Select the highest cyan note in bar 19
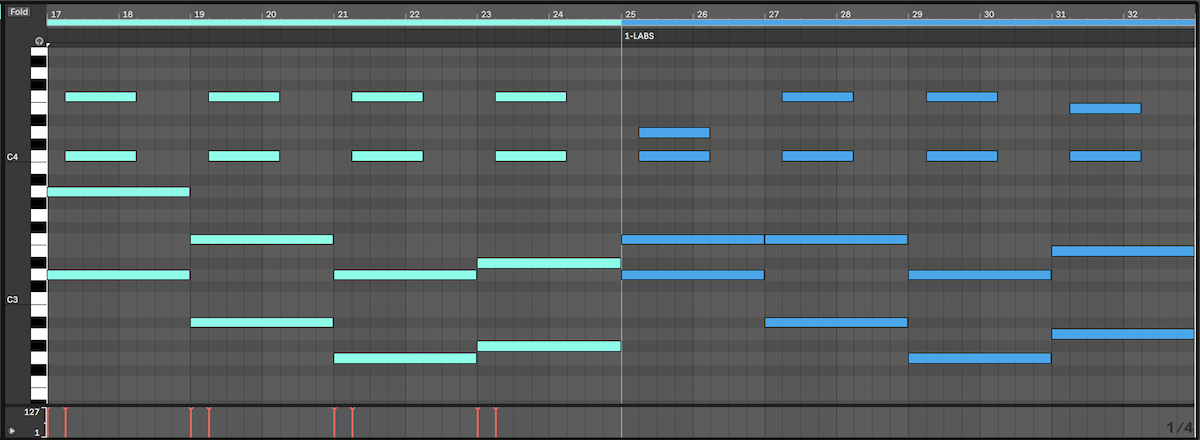This screenshot has width=1200, height=440. (244, 97)
